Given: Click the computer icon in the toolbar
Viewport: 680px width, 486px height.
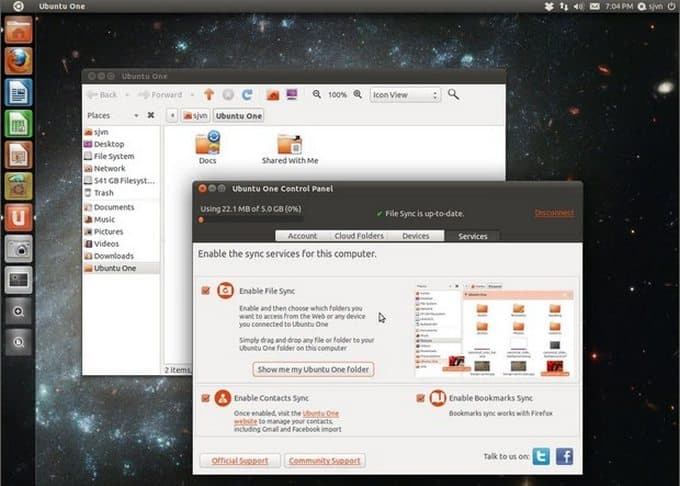Looking at the screenshot, I should pos(292,95).
